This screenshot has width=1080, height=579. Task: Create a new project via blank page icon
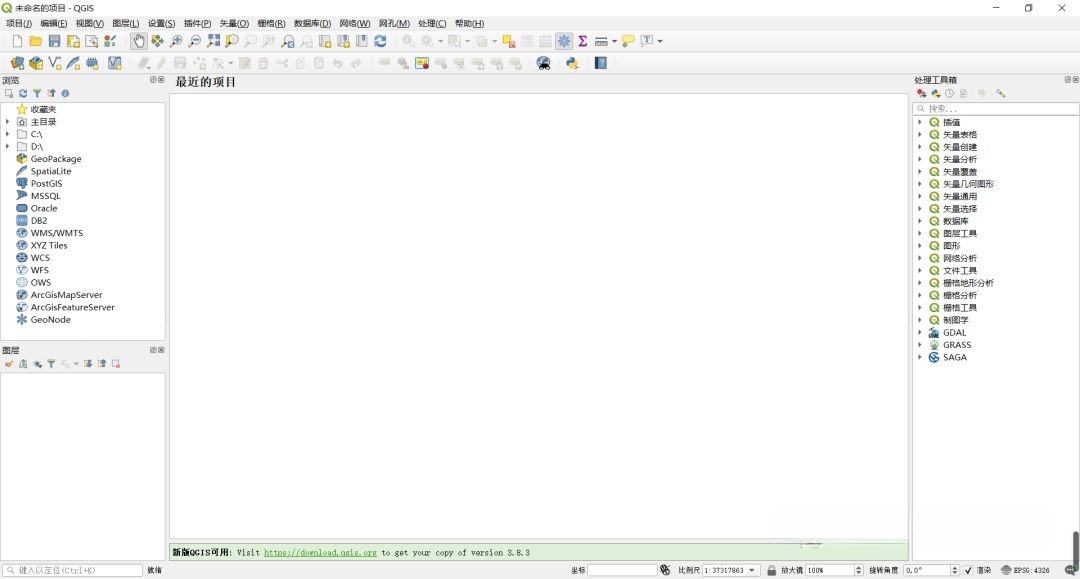point(17,41)
